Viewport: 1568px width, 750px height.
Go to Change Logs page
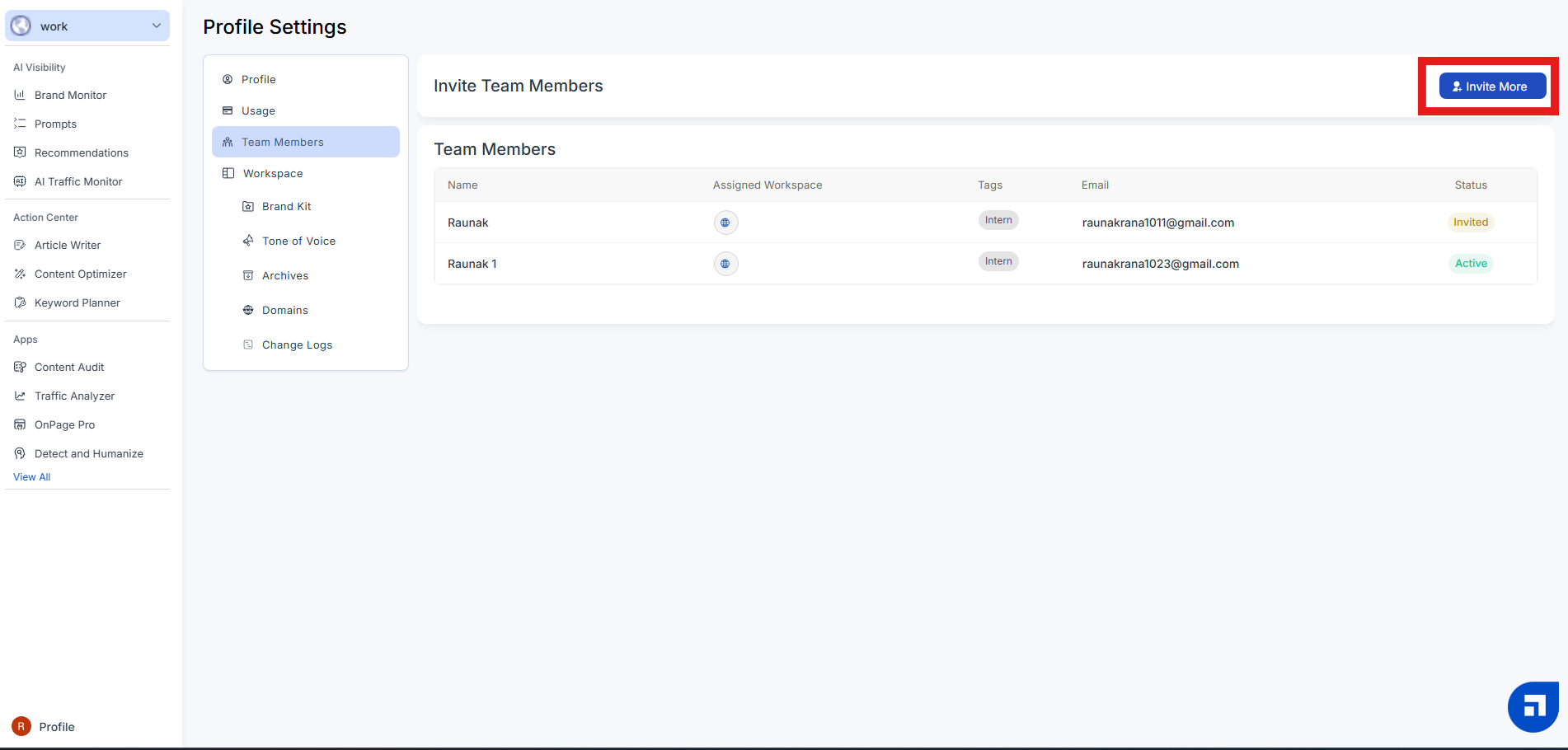click(x=297, y=345)
